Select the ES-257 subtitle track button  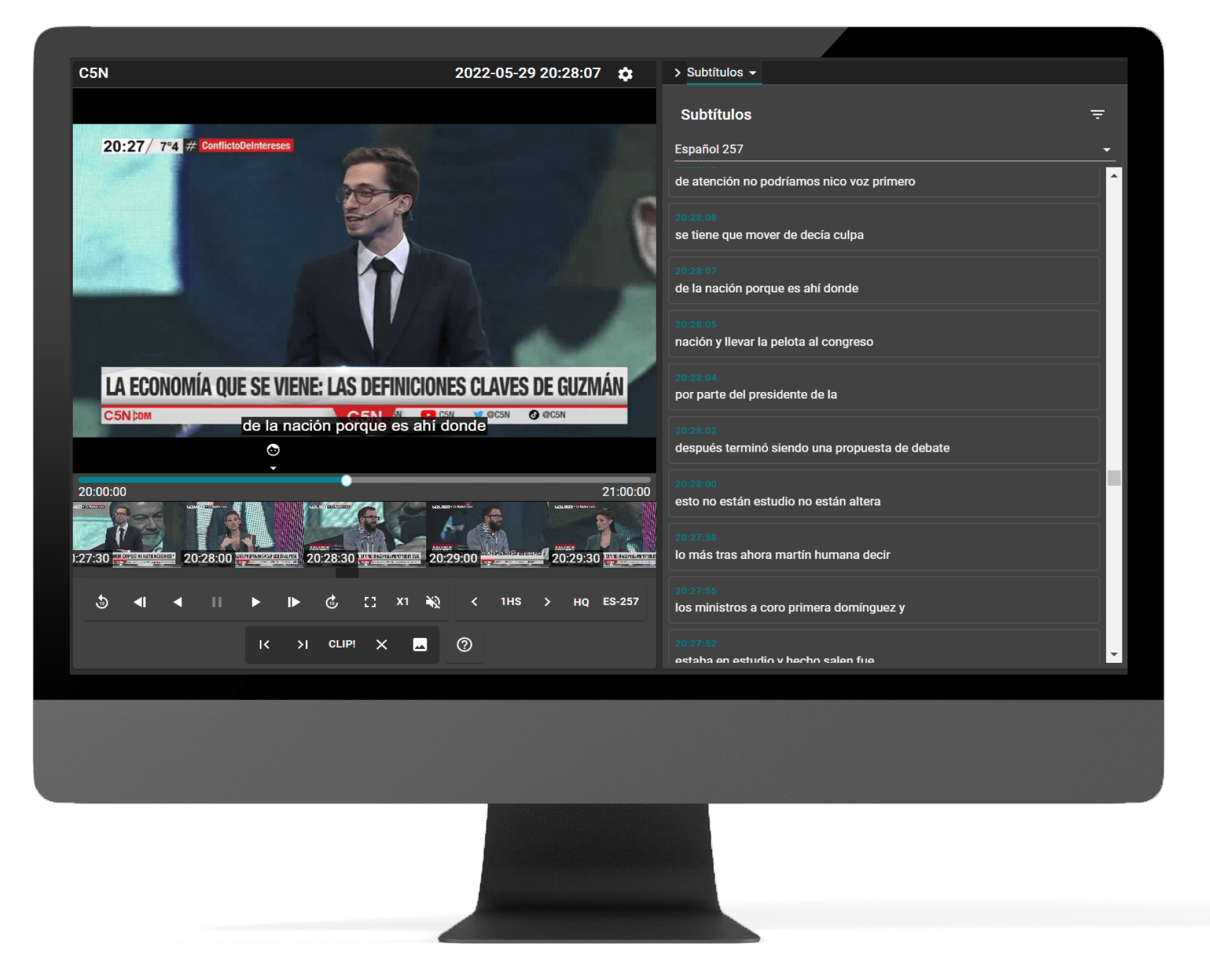(621, 601)
